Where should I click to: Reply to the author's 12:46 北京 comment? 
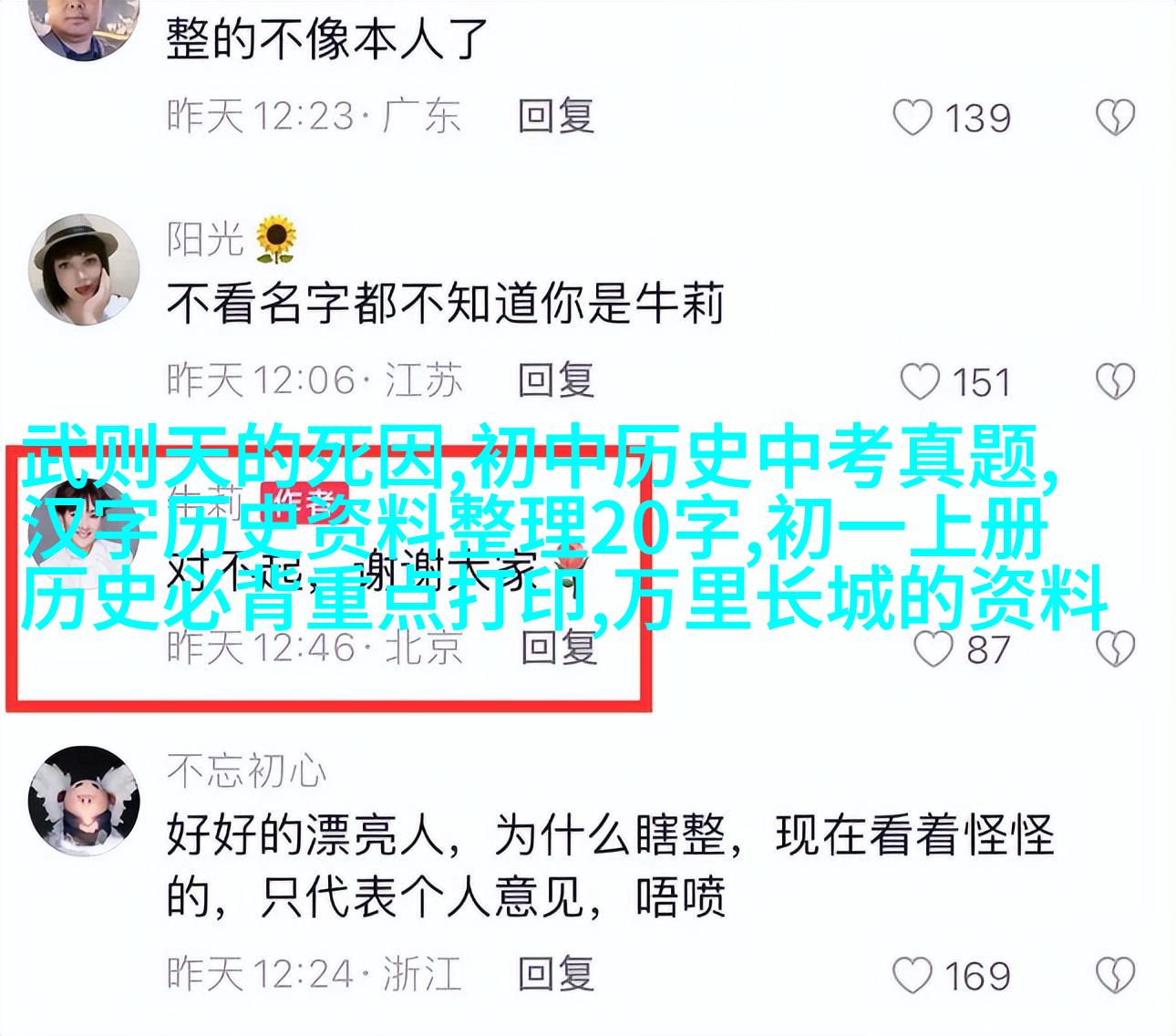click(x=559, y=647)
